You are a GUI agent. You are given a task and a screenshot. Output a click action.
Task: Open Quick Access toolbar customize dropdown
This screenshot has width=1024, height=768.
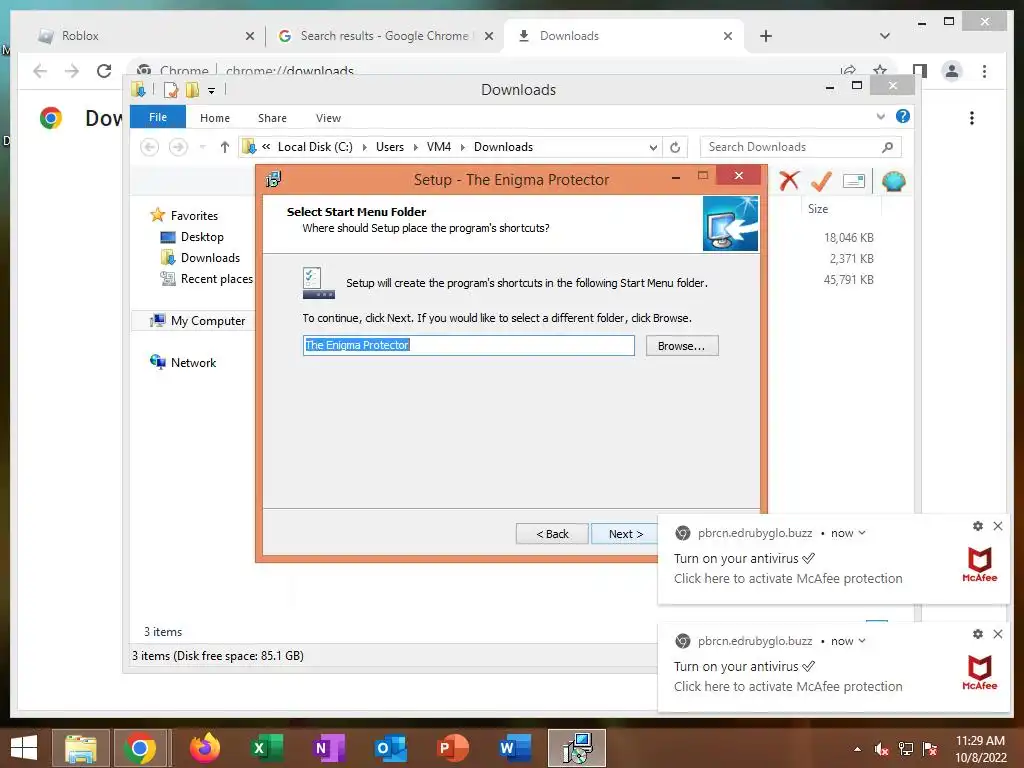[x=212, y=91]
